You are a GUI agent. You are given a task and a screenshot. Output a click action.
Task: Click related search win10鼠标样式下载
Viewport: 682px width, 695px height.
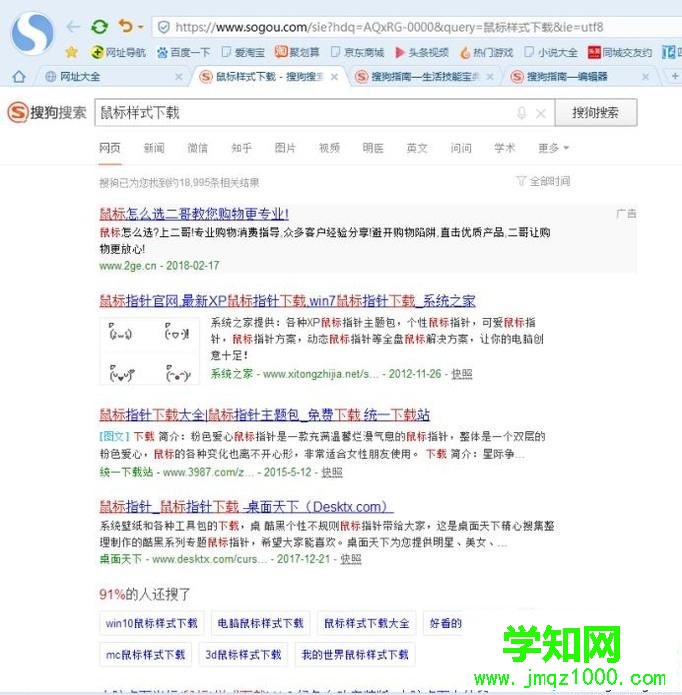(x=151, y=623)
